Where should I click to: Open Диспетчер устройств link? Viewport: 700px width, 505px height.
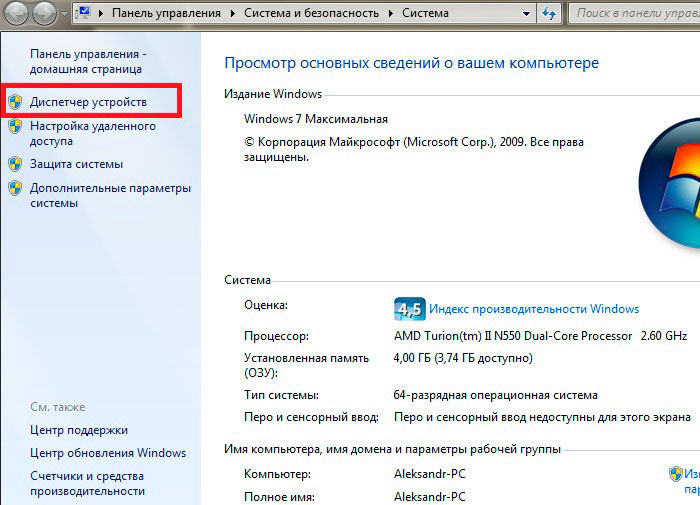coord(88,102)
